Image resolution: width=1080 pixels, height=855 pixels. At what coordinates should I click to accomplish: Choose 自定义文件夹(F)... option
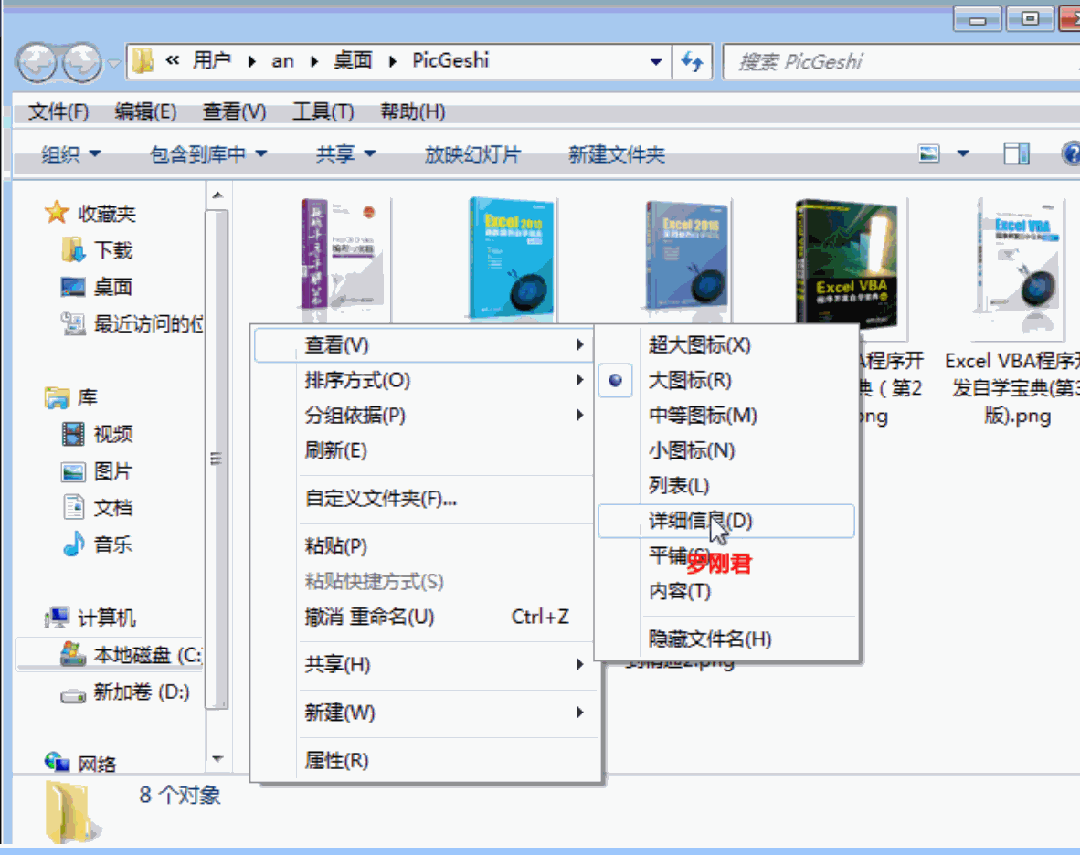point(424,498)
